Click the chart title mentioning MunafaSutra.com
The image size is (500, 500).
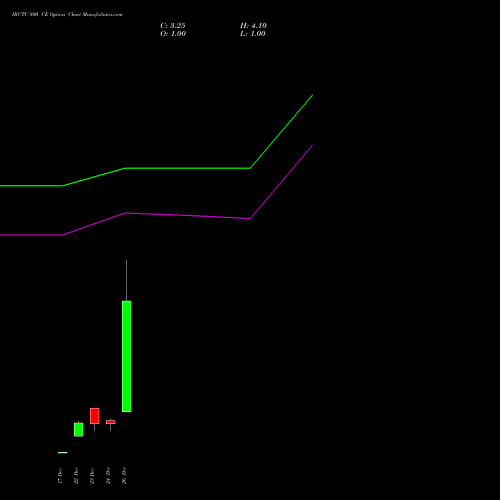pos(67,15)
